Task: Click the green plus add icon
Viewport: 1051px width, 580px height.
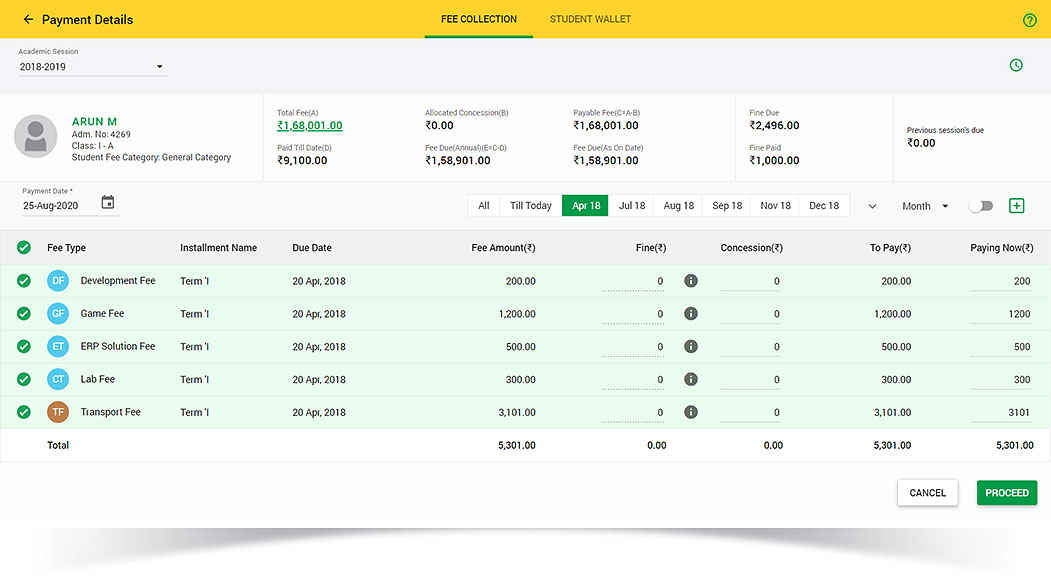Action: (x=1016, y=205)
